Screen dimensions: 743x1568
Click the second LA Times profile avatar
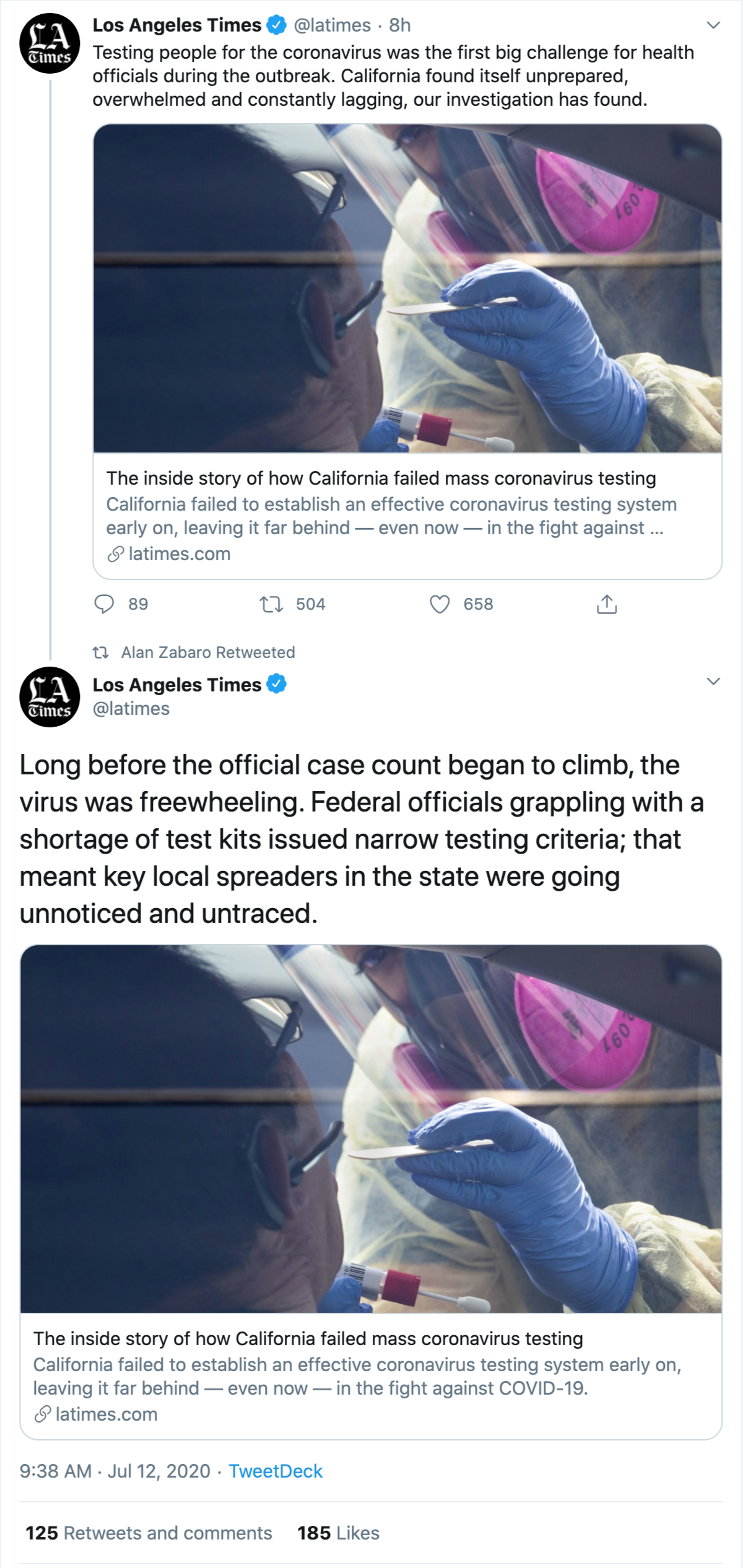click(50, 696)
